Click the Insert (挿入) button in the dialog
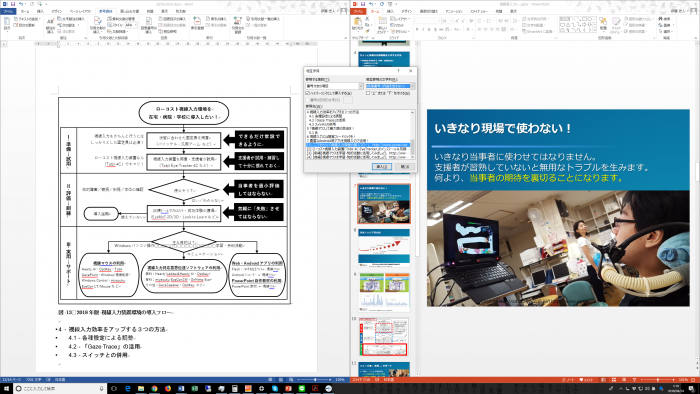Image resolution: width=700 pixels, height=394 pixels. coord(382,166)
